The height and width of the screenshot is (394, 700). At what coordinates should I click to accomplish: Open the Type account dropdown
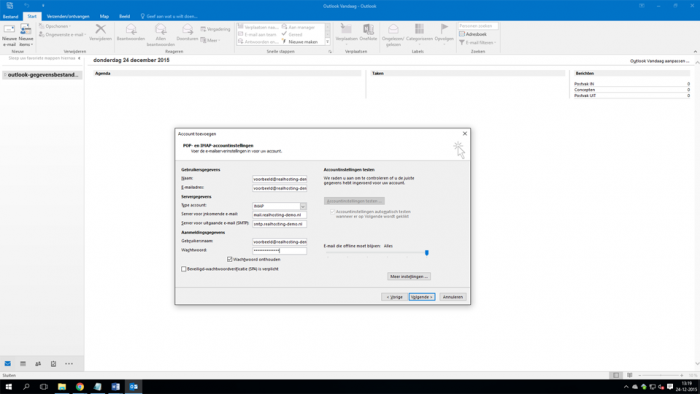(x=303, y=206)
